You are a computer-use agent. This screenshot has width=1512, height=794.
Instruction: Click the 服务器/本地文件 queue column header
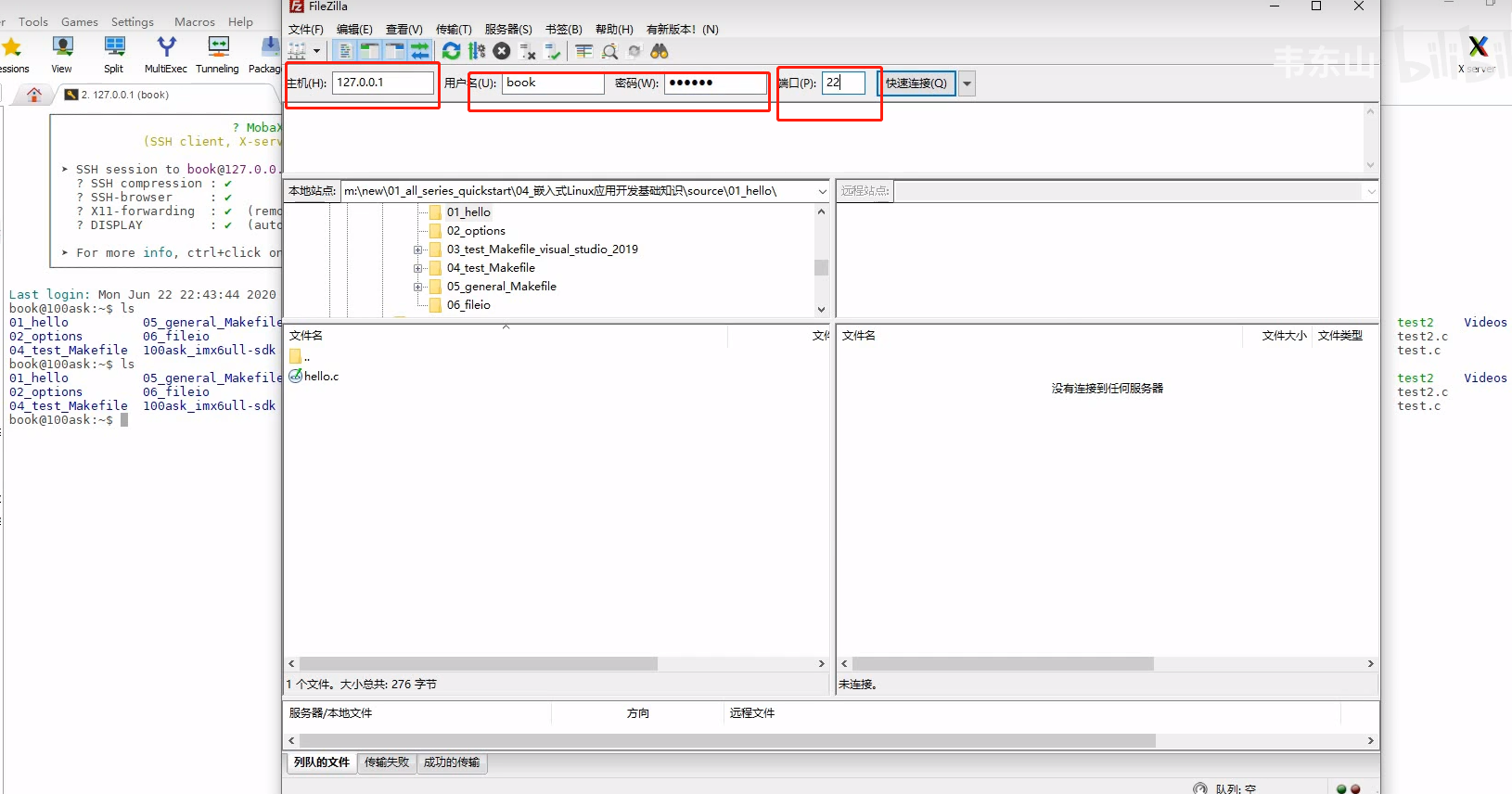pyautogui.click(x=417, y=713)
